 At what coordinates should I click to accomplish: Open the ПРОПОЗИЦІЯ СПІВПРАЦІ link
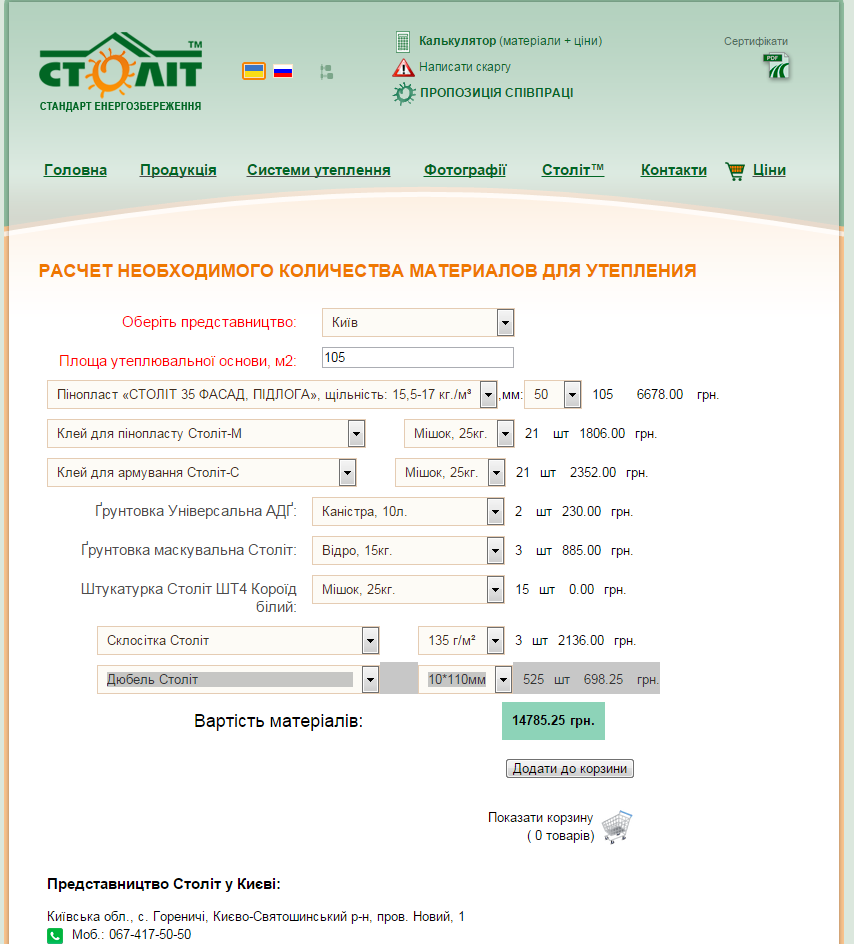(x=497, y=93)
